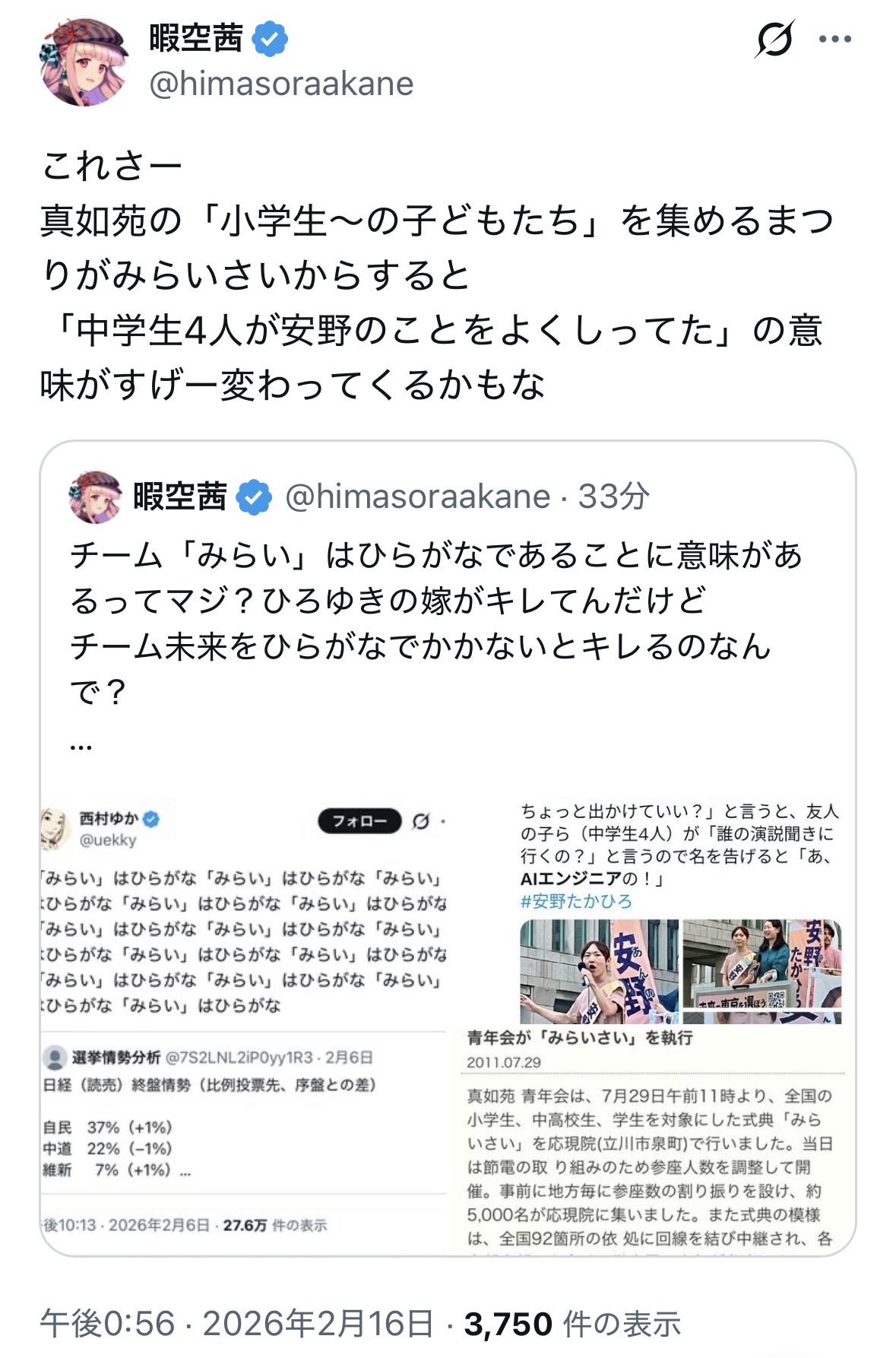Expand quoted tweet text via the ellipsis
Screen dimensions: 896x1358
pos(81,747)
